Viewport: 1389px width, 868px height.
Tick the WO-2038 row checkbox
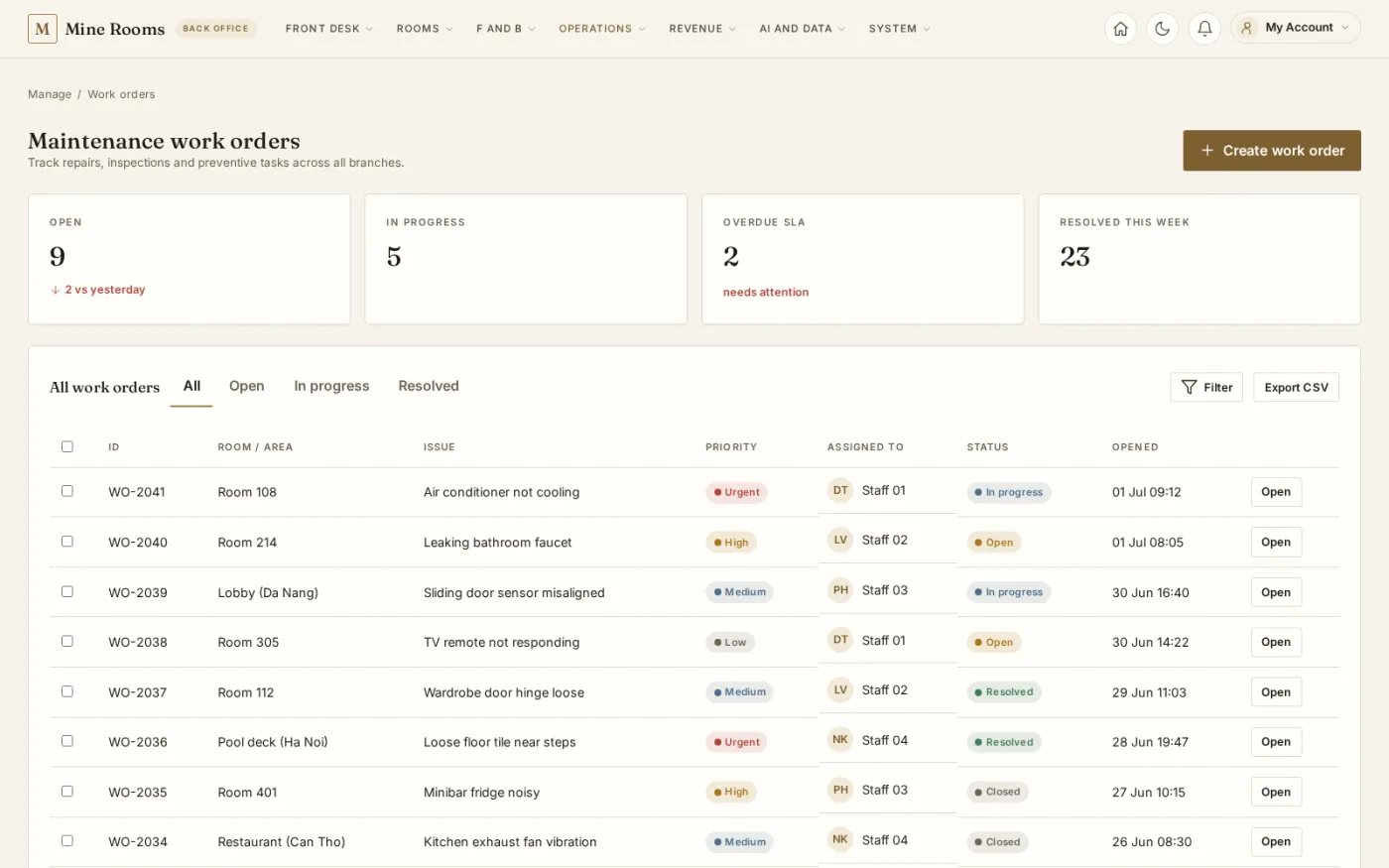[x=67, y=641]
